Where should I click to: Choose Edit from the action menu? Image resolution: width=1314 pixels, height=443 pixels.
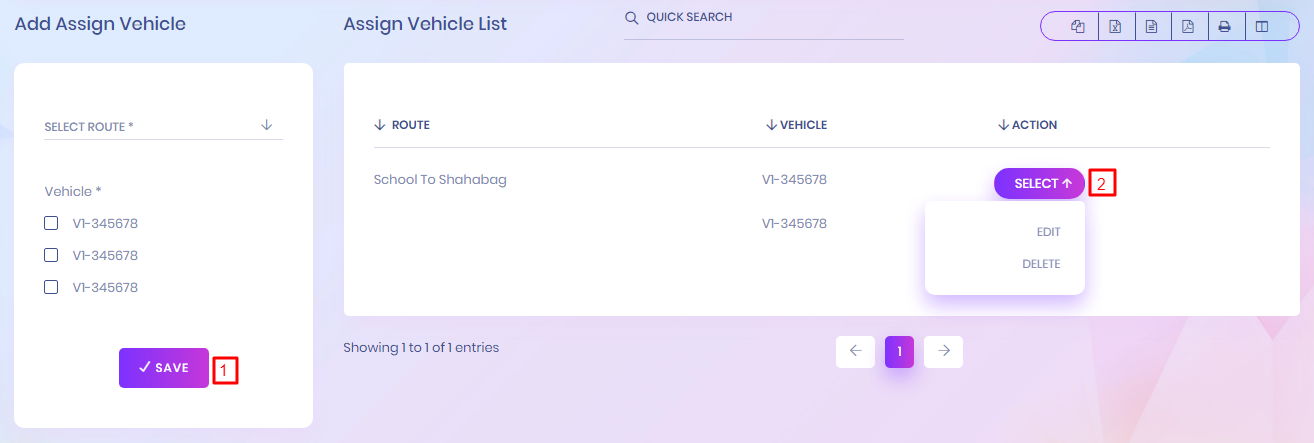click(1047, 232)
